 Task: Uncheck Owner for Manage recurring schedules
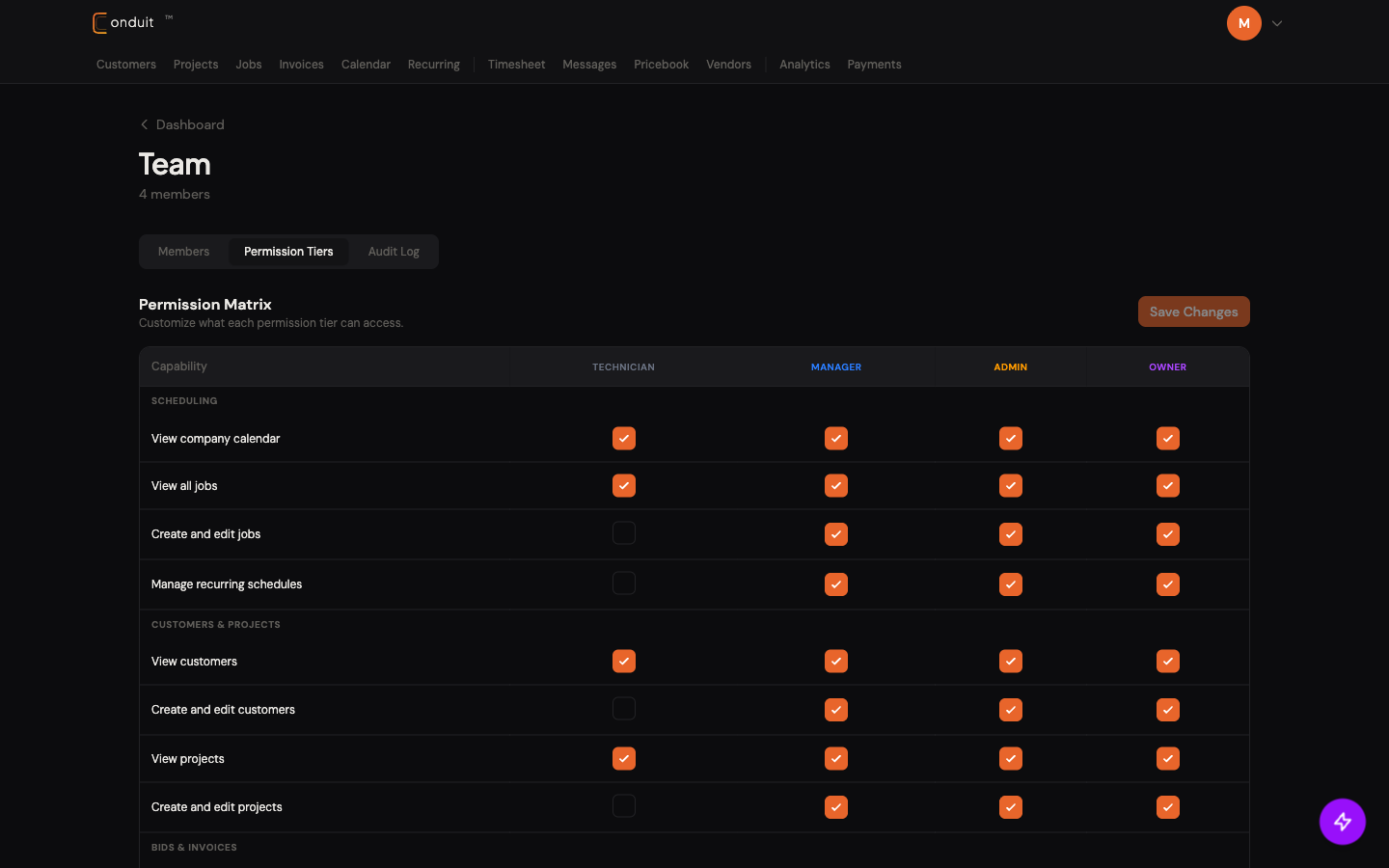[1168, 584]
